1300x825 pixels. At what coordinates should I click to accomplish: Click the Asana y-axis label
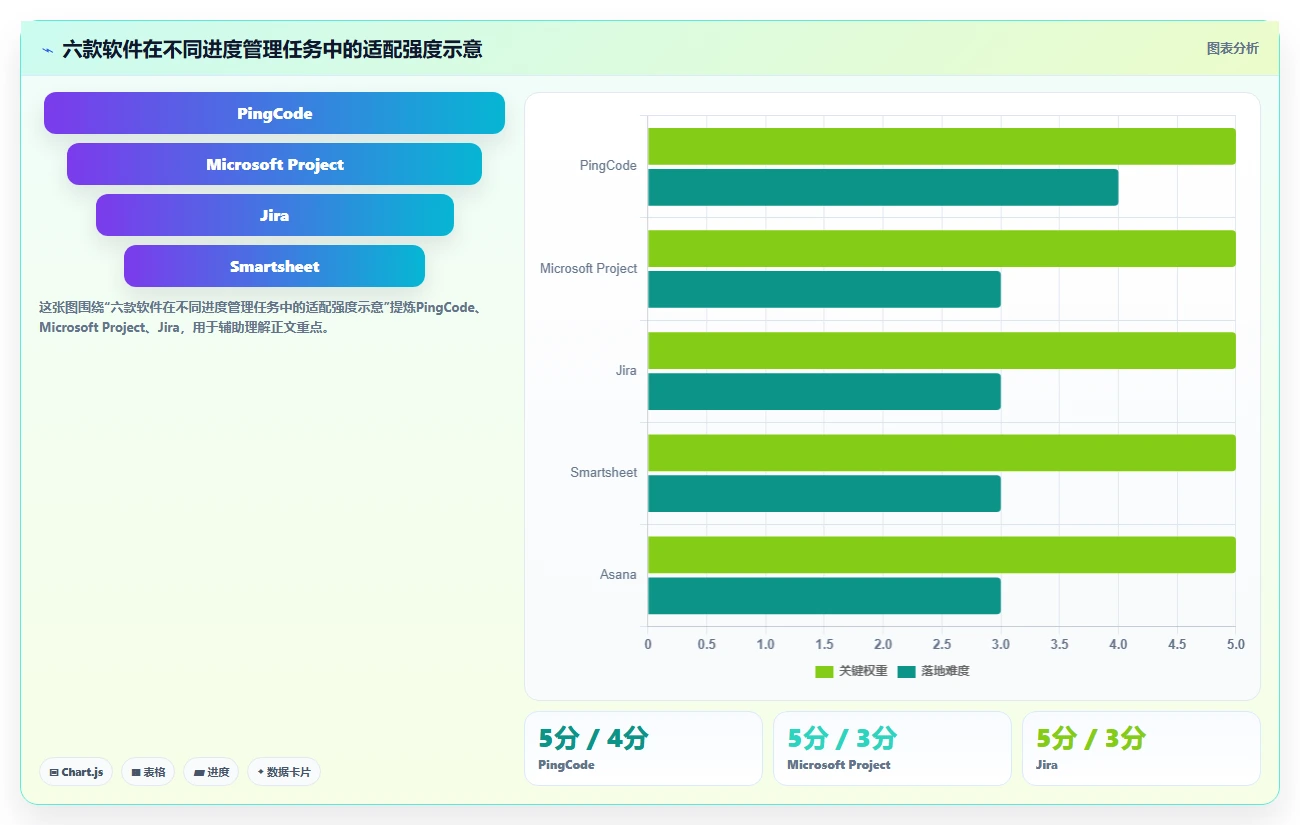click(x=618, y=575)
